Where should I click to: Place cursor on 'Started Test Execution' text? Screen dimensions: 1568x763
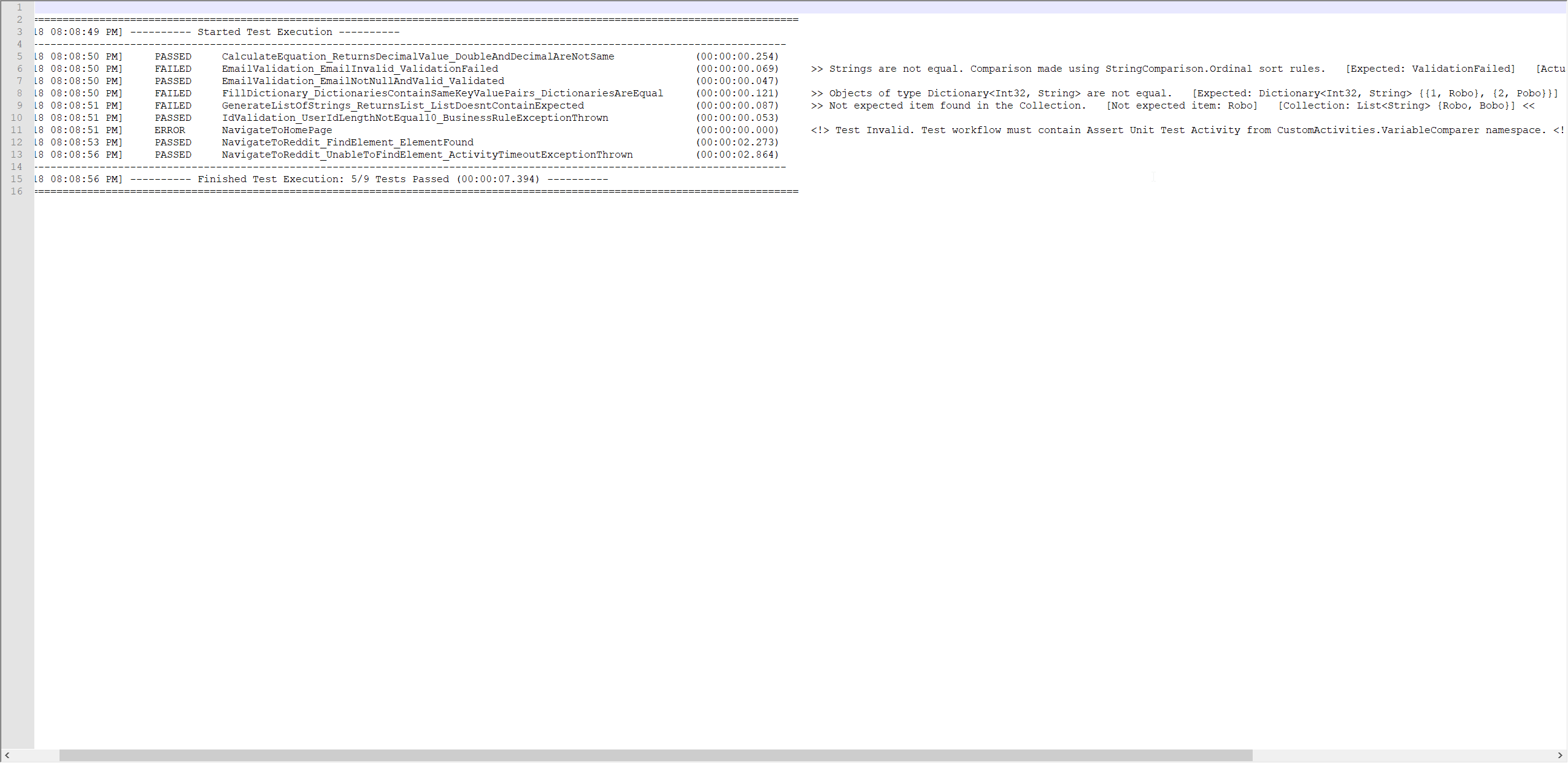pos(264,32)
